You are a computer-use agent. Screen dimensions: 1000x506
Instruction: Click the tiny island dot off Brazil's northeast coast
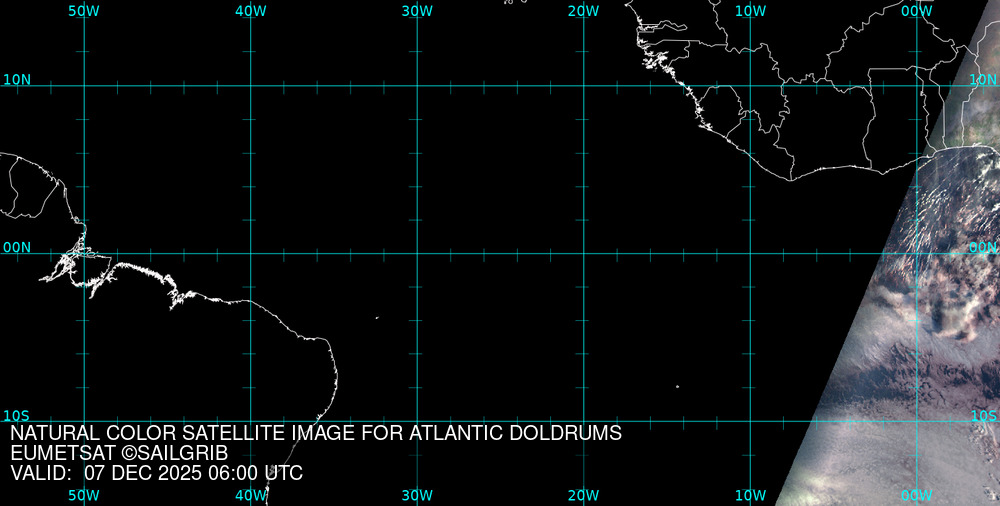pos(377,318)
